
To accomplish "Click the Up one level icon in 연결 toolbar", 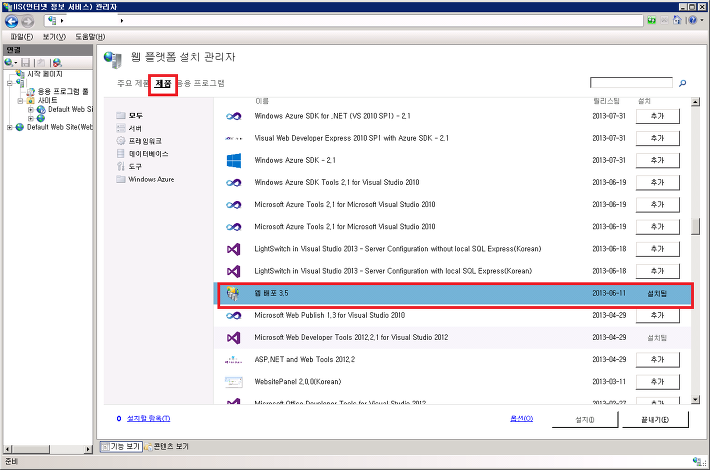I will 41,62.
